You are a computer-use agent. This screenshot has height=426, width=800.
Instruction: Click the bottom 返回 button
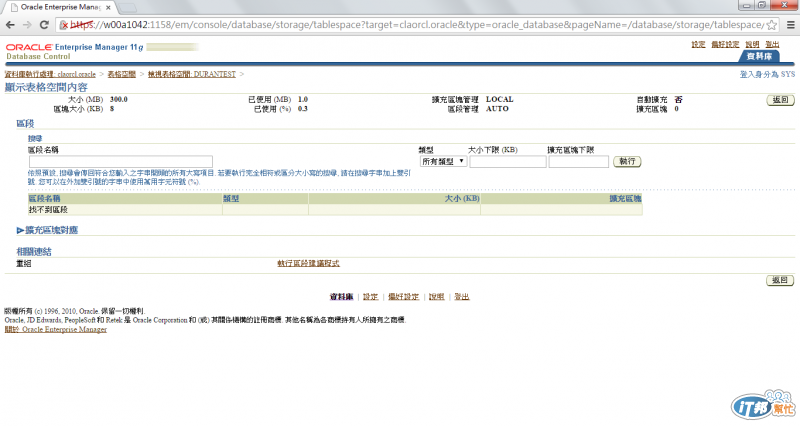(x=780, y=280)
